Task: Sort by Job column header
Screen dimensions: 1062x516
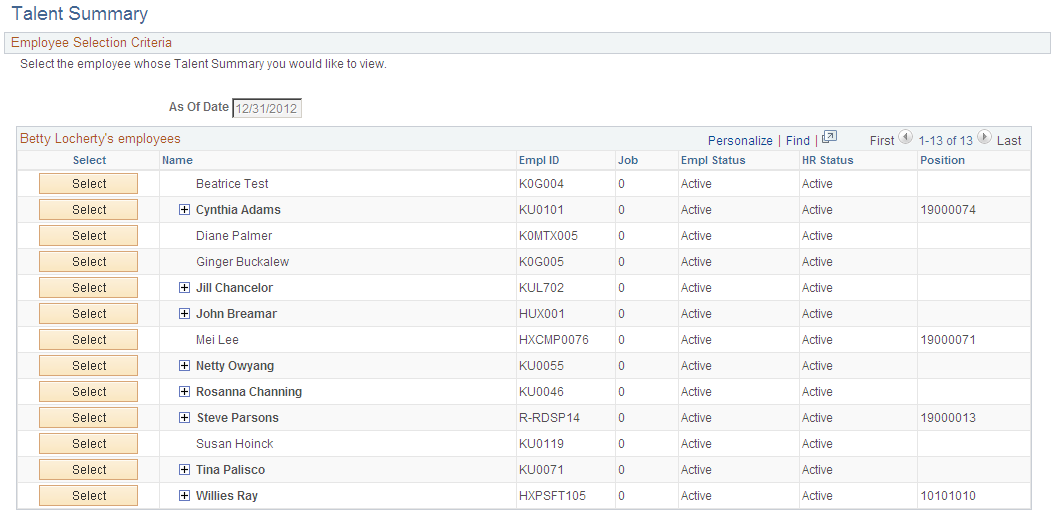Action: (x=628, y=160)
